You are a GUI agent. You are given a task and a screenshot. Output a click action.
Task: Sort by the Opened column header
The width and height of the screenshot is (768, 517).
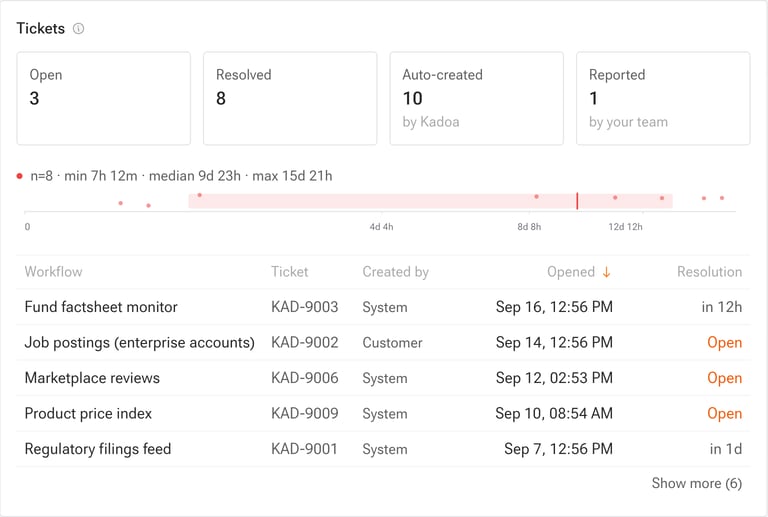click(x=571, y=272)
